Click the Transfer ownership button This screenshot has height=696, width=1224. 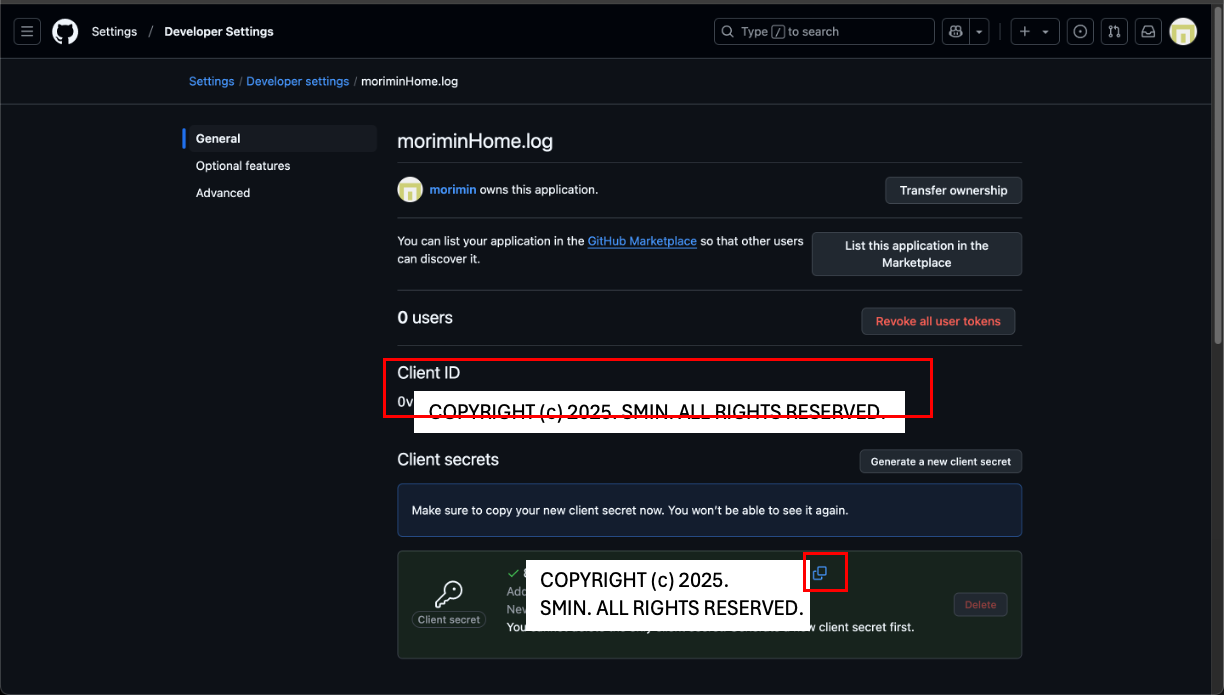953,190
